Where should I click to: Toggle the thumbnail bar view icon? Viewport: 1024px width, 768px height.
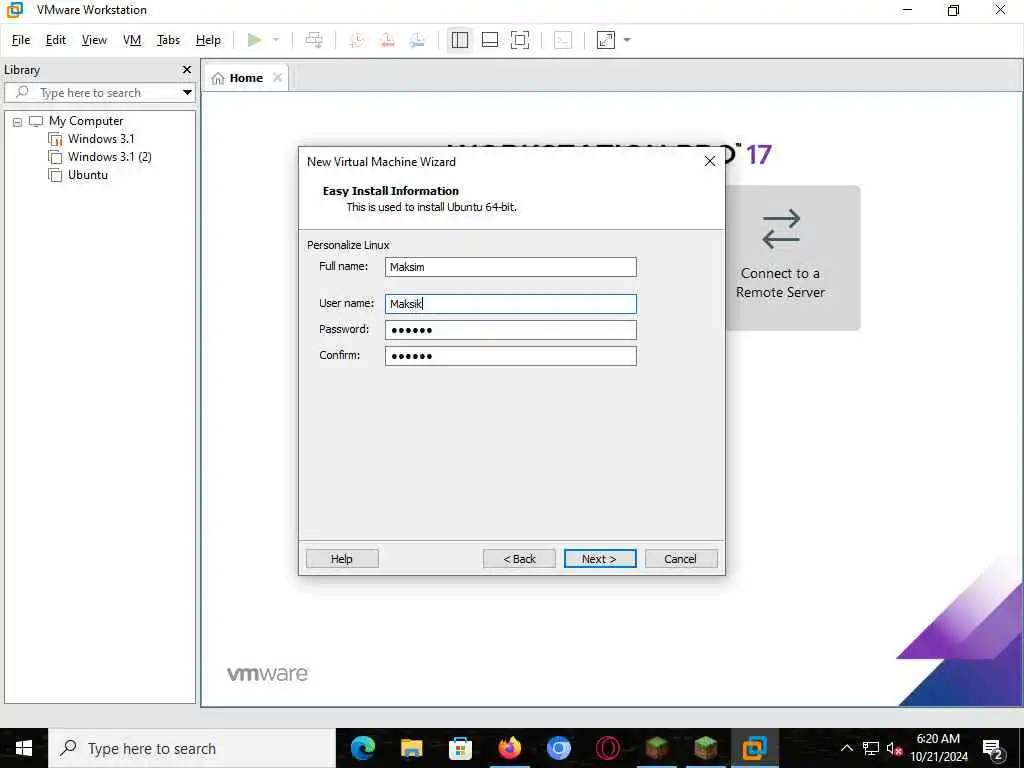(x=490, y=40)
